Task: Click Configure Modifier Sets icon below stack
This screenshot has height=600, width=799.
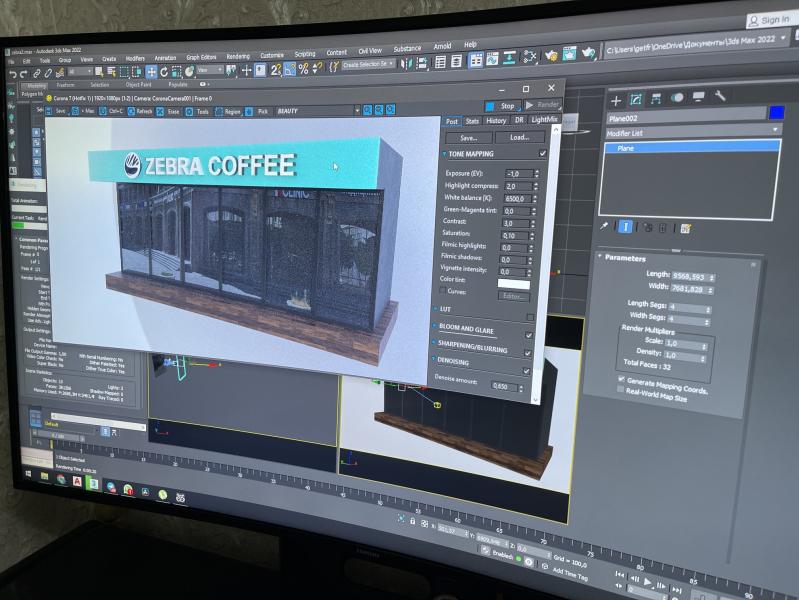Action: 685,229
